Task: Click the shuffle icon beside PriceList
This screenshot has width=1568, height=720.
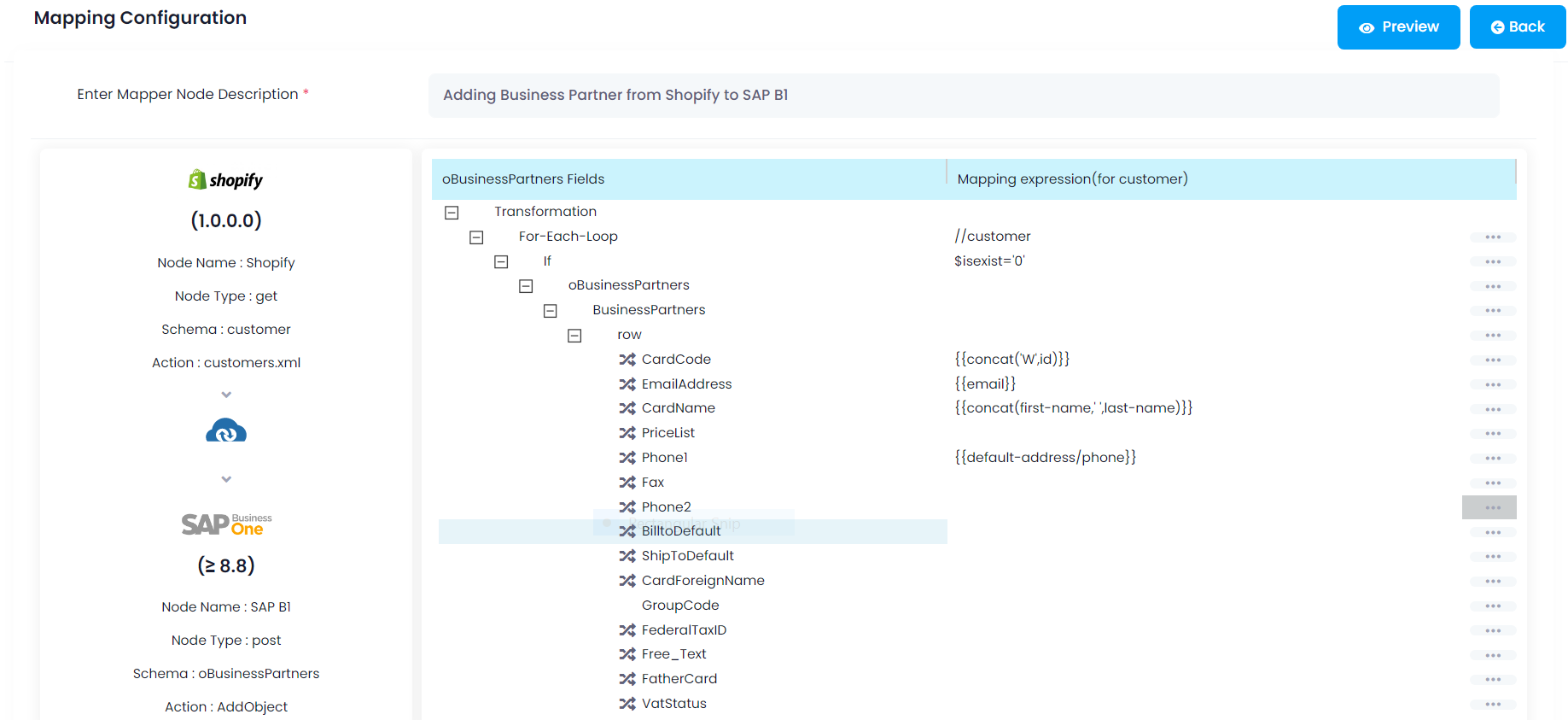Action: click(627, 433)
